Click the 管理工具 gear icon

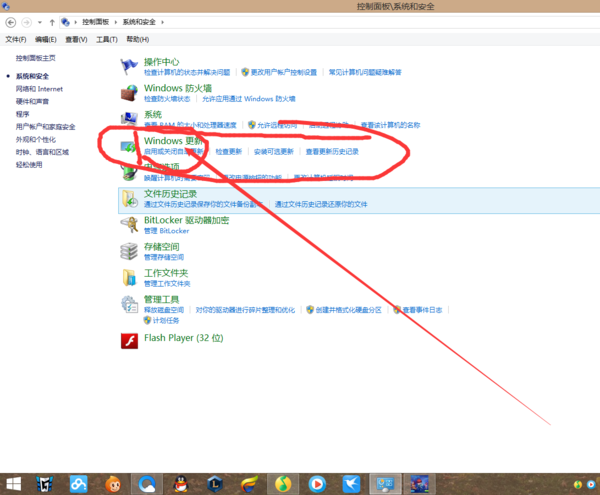coord(129,304)
